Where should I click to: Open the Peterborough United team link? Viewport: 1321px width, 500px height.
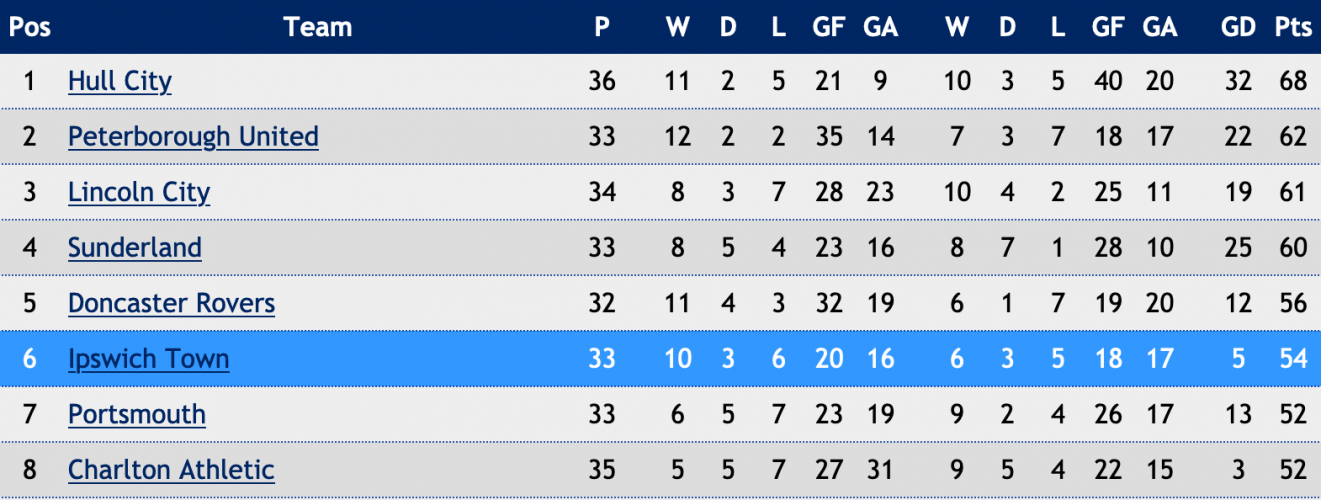coord(193,136)
